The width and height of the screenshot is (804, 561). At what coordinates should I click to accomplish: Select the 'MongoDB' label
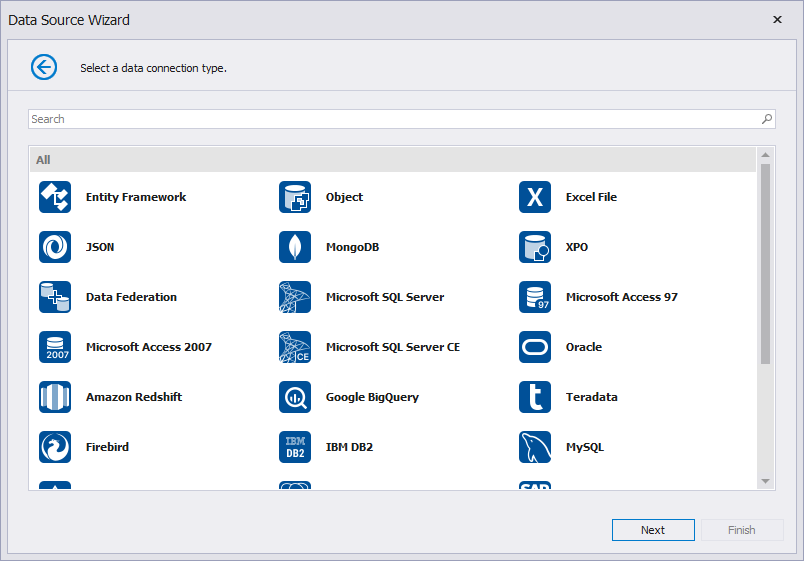coord(352,247)
